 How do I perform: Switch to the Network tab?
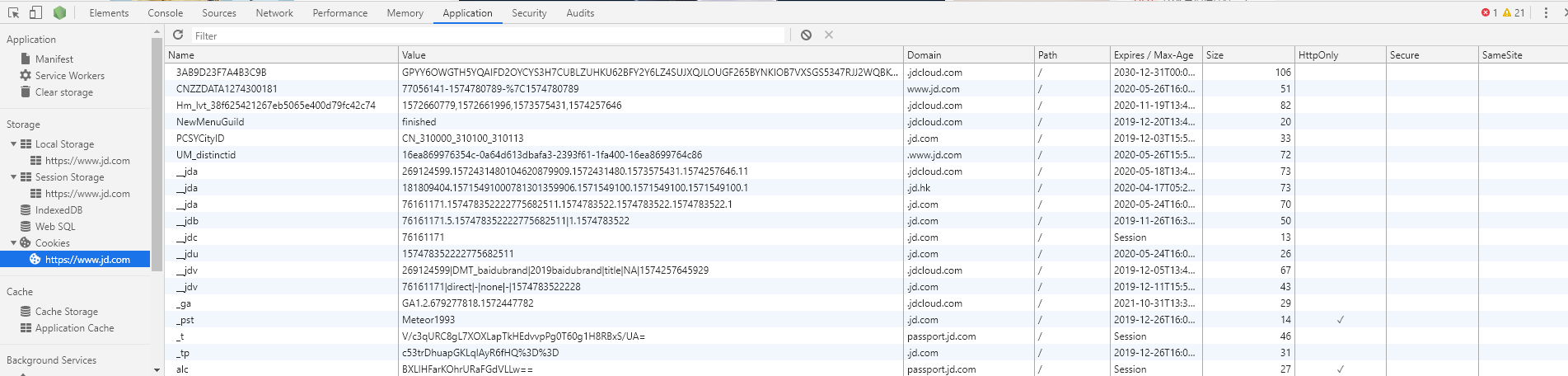(x=274, y=13)
